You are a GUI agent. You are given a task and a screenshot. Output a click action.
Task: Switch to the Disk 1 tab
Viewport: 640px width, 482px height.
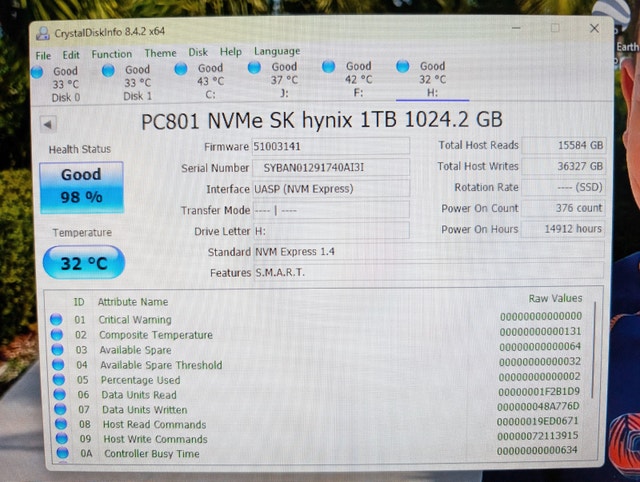point(138,83)
